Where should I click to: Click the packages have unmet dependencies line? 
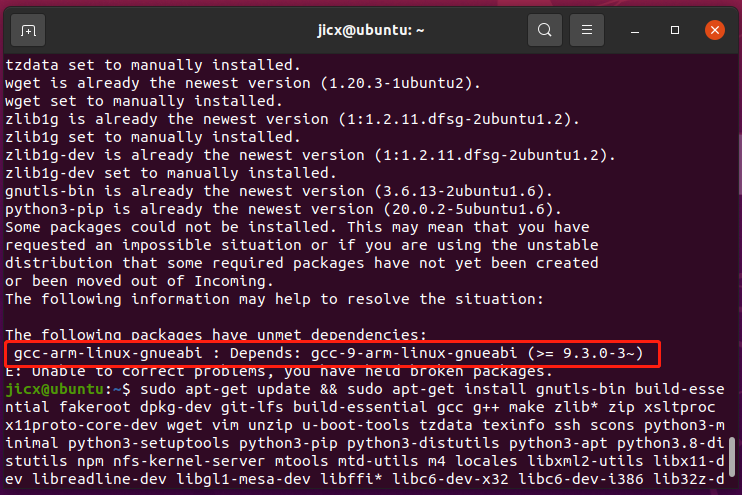coord(216,333)
